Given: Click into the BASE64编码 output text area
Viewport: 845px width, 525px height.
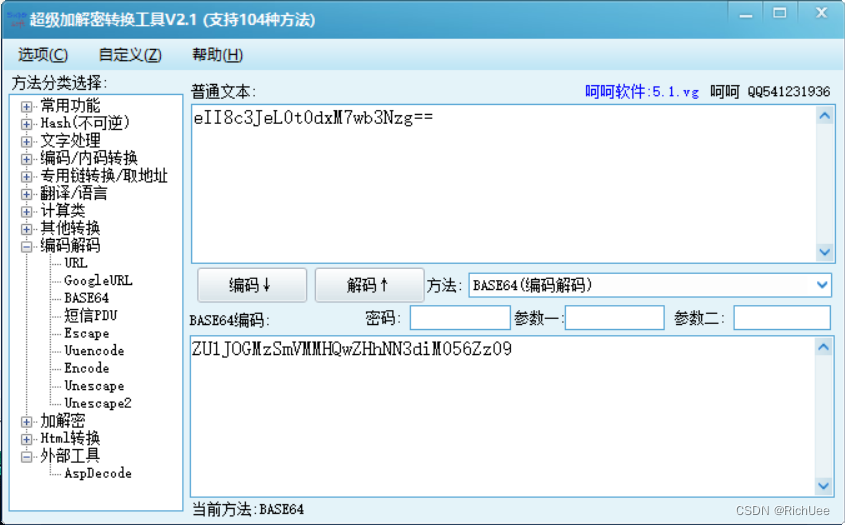Looking at the screenshot, I should point(502,416).
